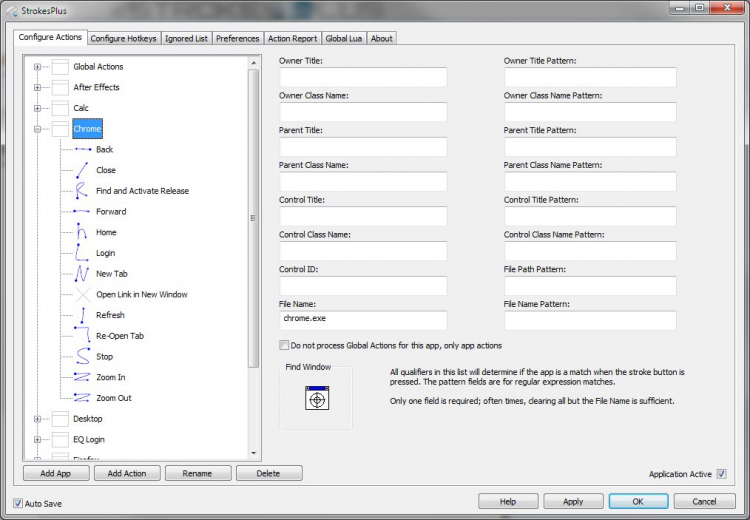Screen dimensions: 750x520
Task: Click the Refresh gesture vertical stroke icon
Action: coord(83,315)
